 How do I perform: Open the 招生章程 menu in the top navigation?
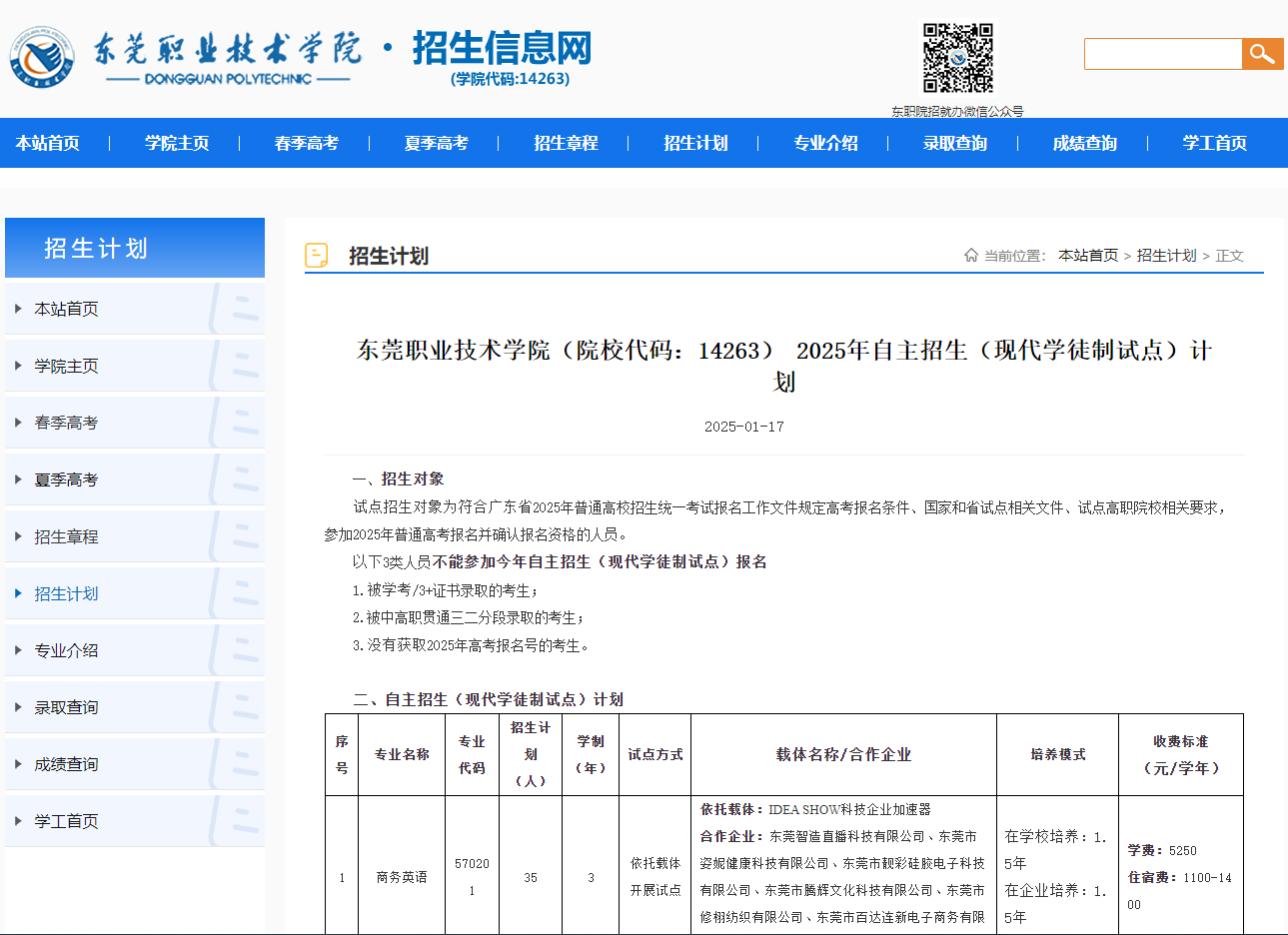pos(566,142)
